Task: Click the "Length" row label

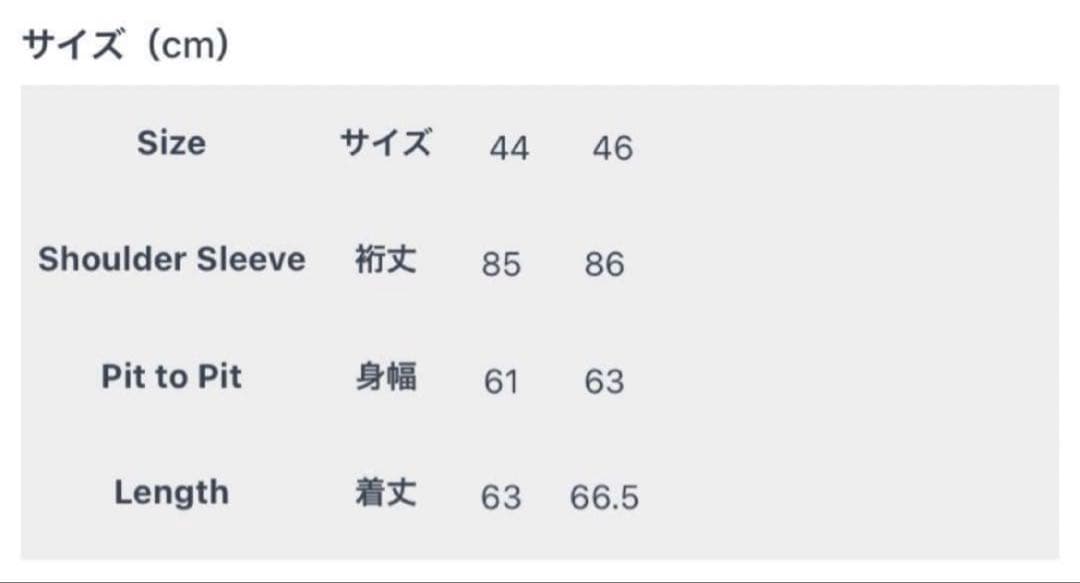Action: click(171, 493)
